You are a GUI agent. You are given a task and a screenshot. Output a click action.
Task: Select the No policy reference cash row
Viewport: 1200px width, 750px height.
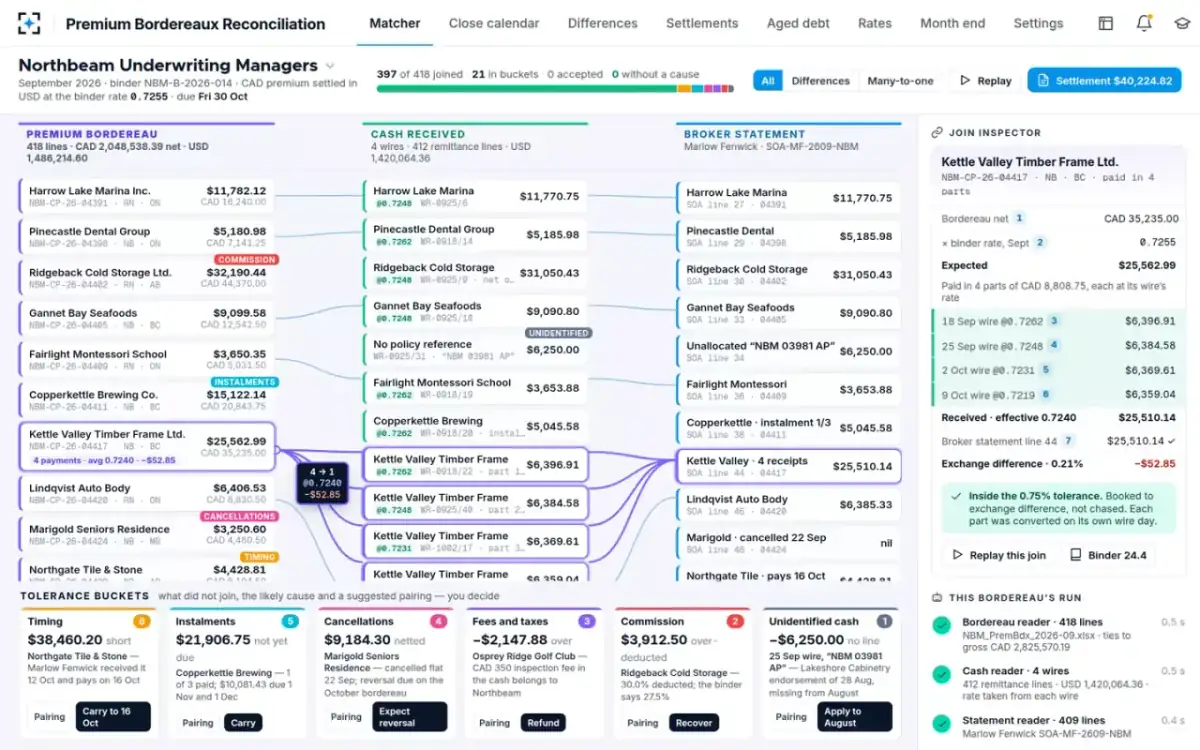475,350
